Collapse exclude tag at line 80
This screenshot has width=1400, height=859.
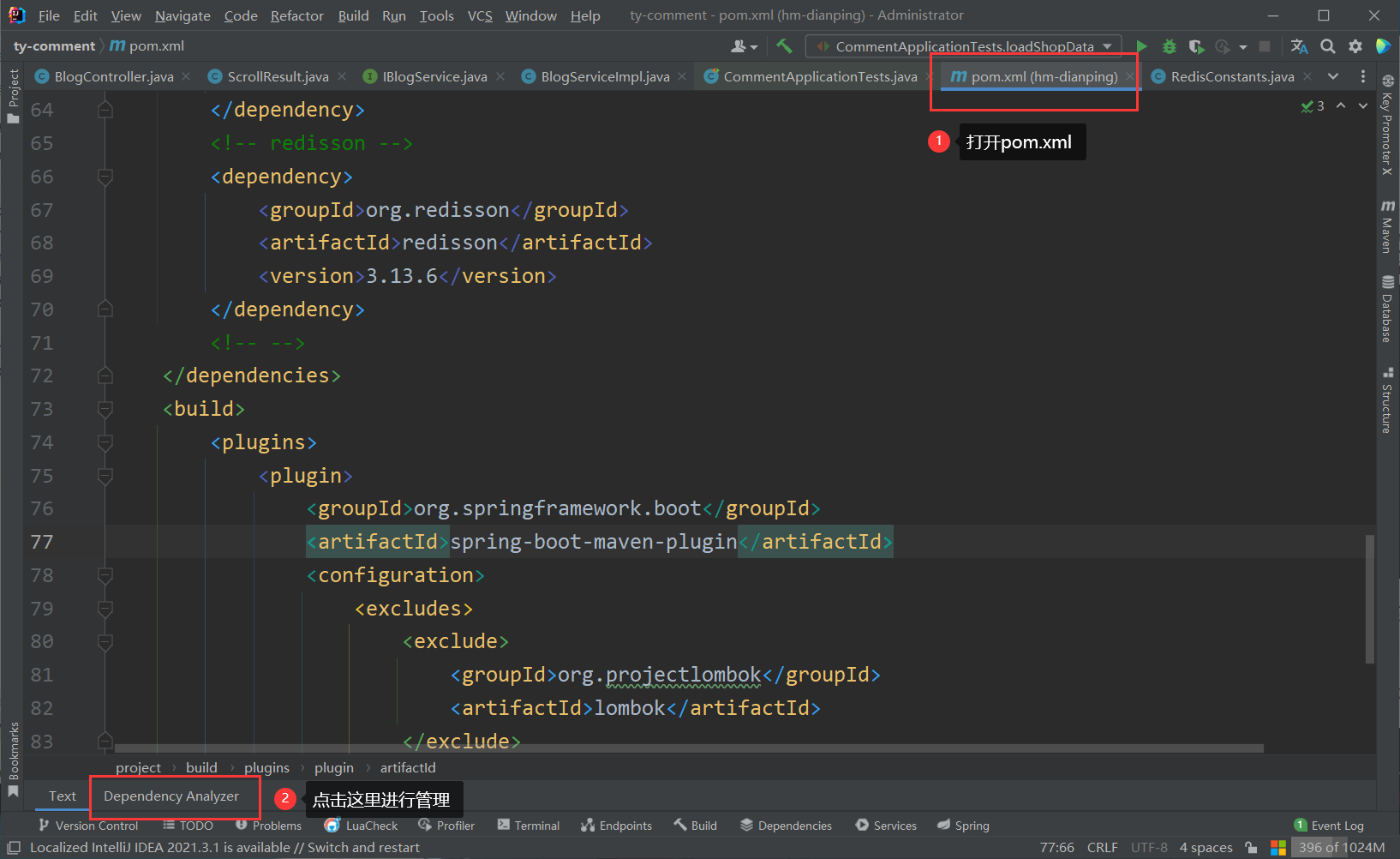tap(105, 641)
